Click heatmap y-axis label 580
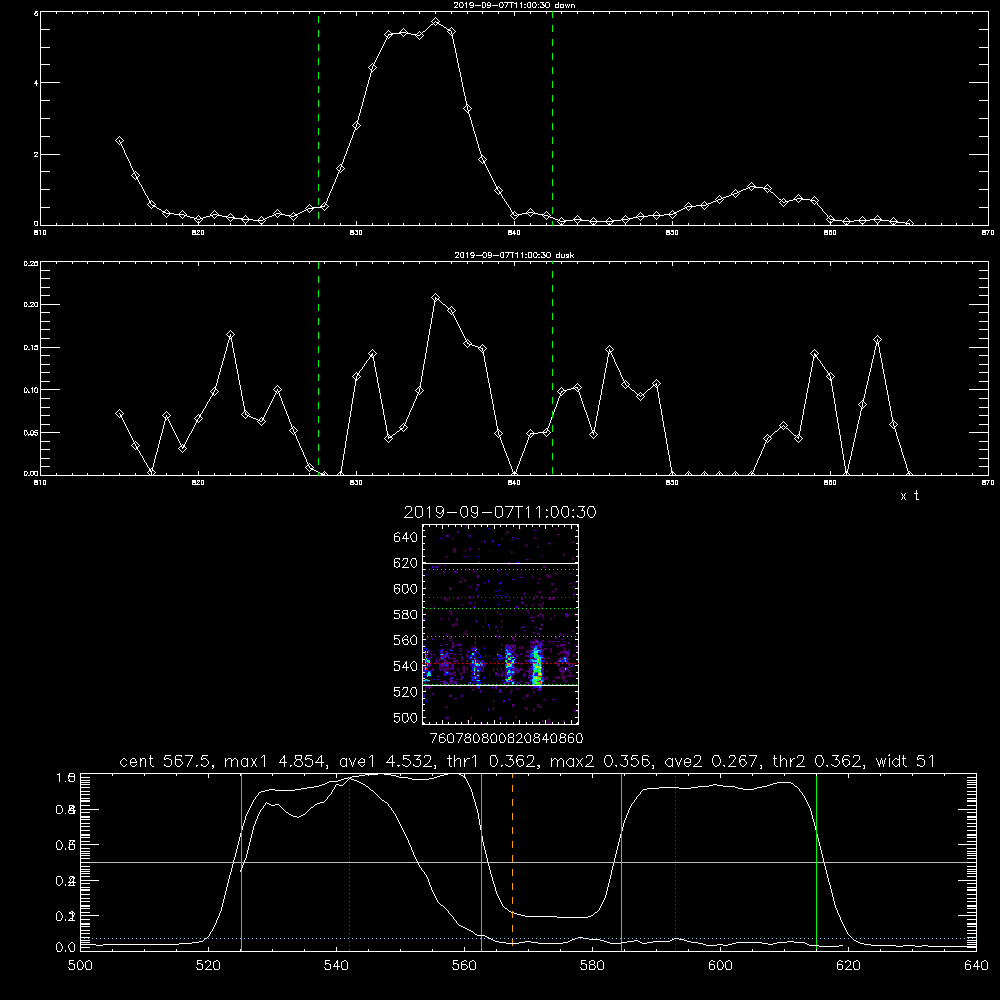This screenshot has height=1000, width=1000. (406, 615)
